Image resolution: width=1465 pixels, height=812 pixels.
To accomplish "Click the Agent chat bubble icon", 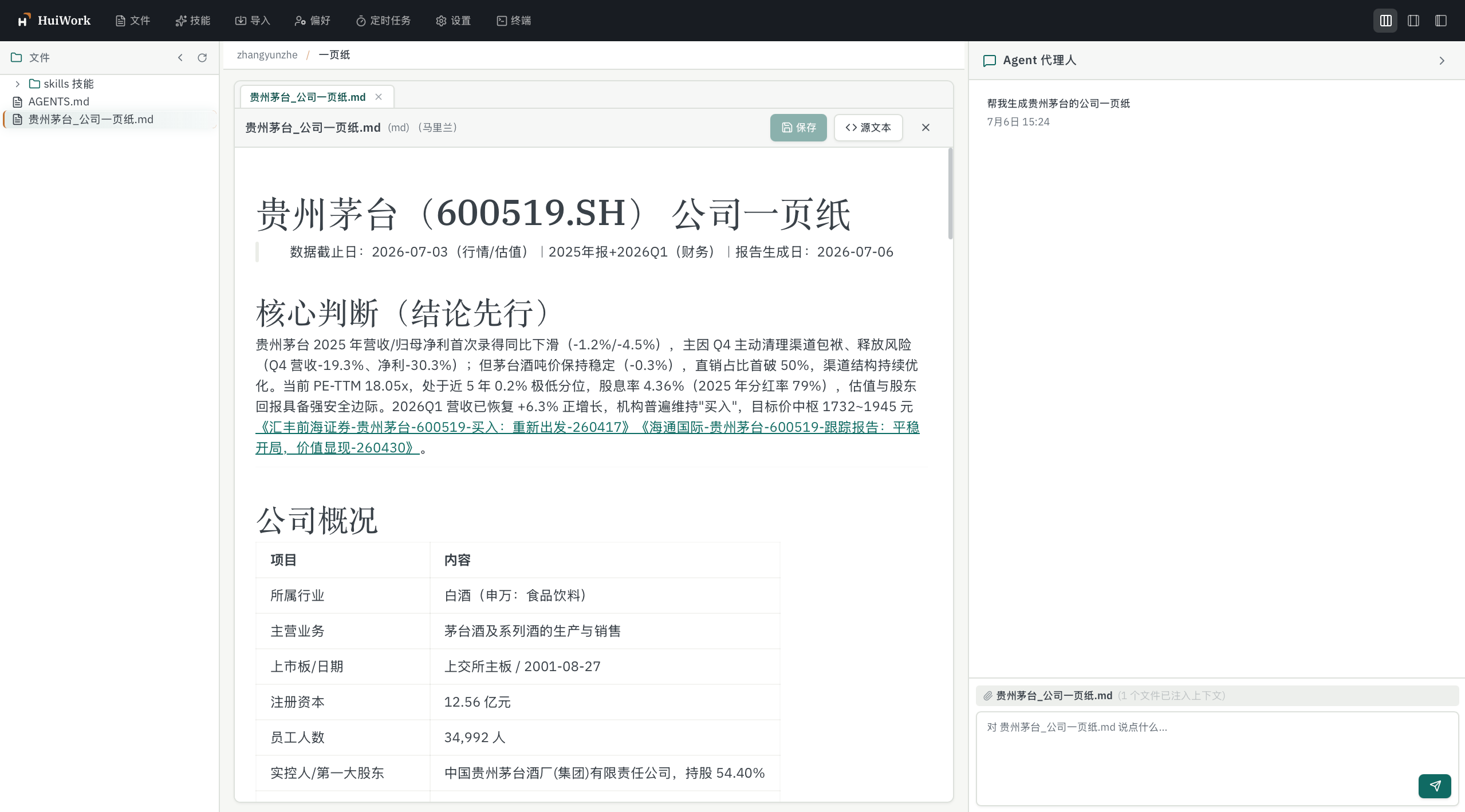I will pyautogui.click(x=989, y=61).
